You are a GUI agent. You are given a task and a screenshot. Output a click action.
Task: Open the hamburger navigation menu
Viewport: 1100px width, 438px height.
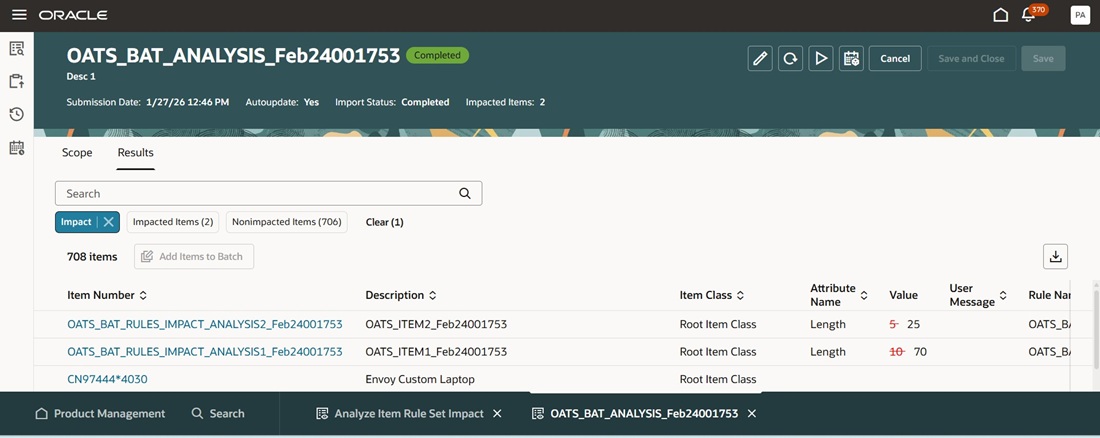click(19, 15)
